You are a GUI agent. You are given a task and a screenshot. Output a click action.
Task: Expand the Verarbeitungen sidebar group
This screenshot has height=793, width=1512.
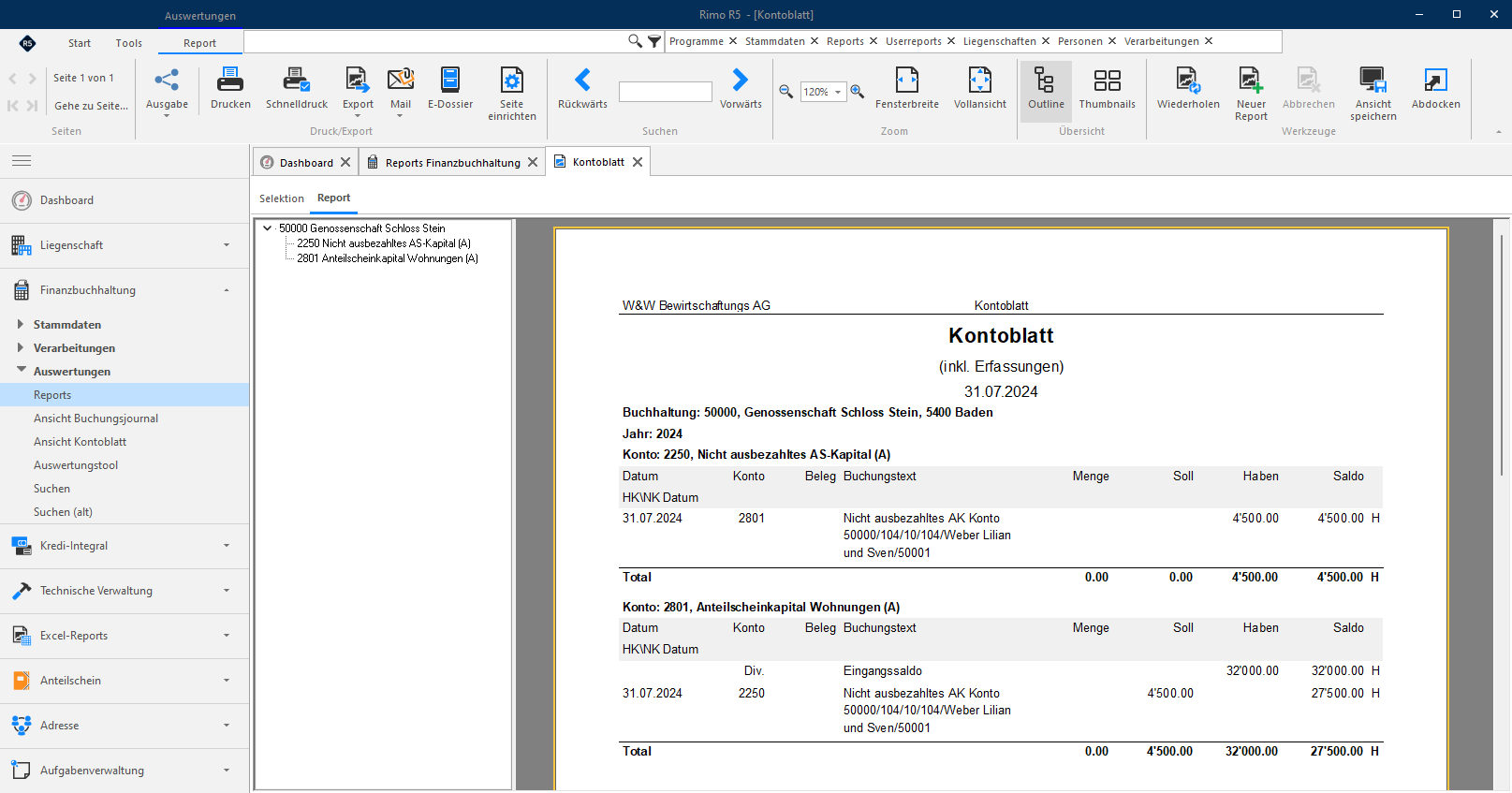[21, 347]
